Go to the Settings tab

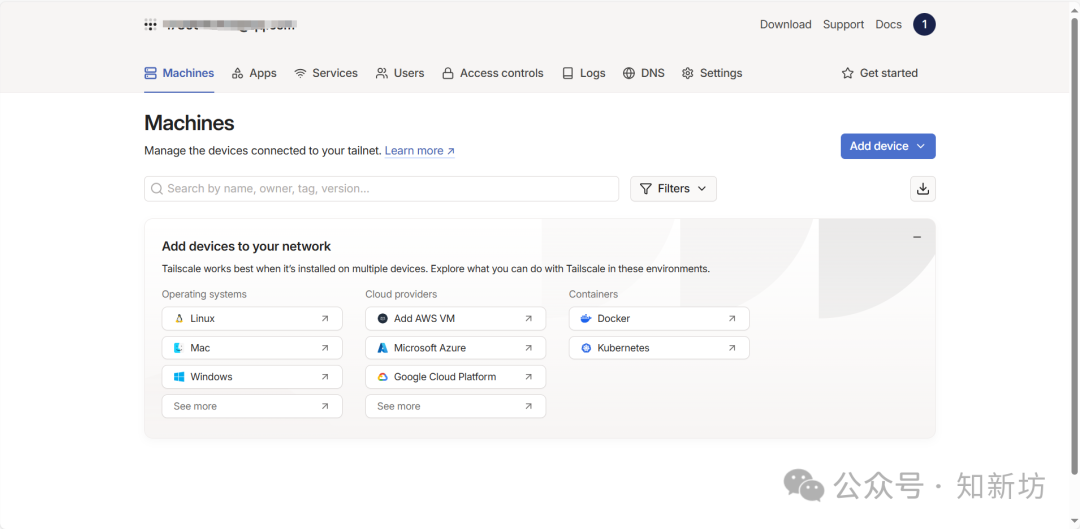[x=712, y=73]
